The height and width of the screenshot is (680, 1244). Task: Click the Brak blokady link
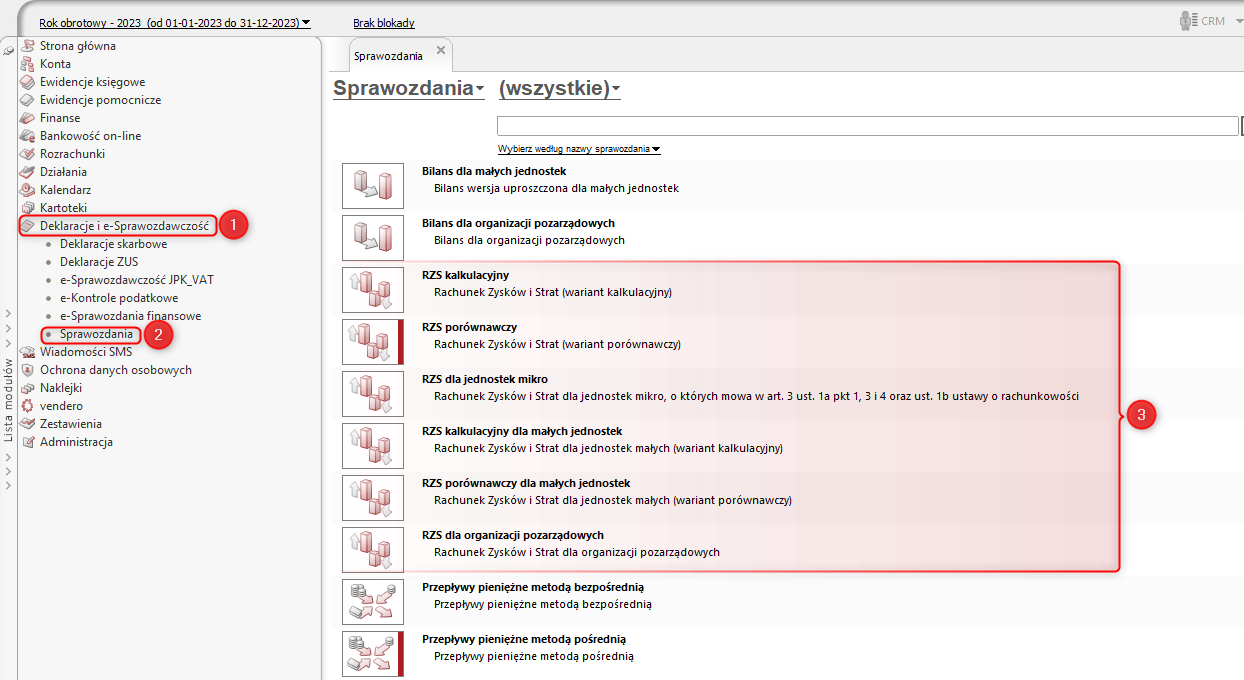(384, 22)
